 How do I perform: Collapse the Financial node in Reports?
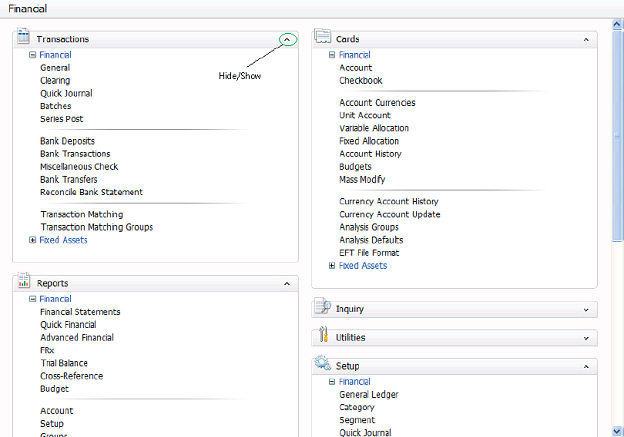(33, 299)
